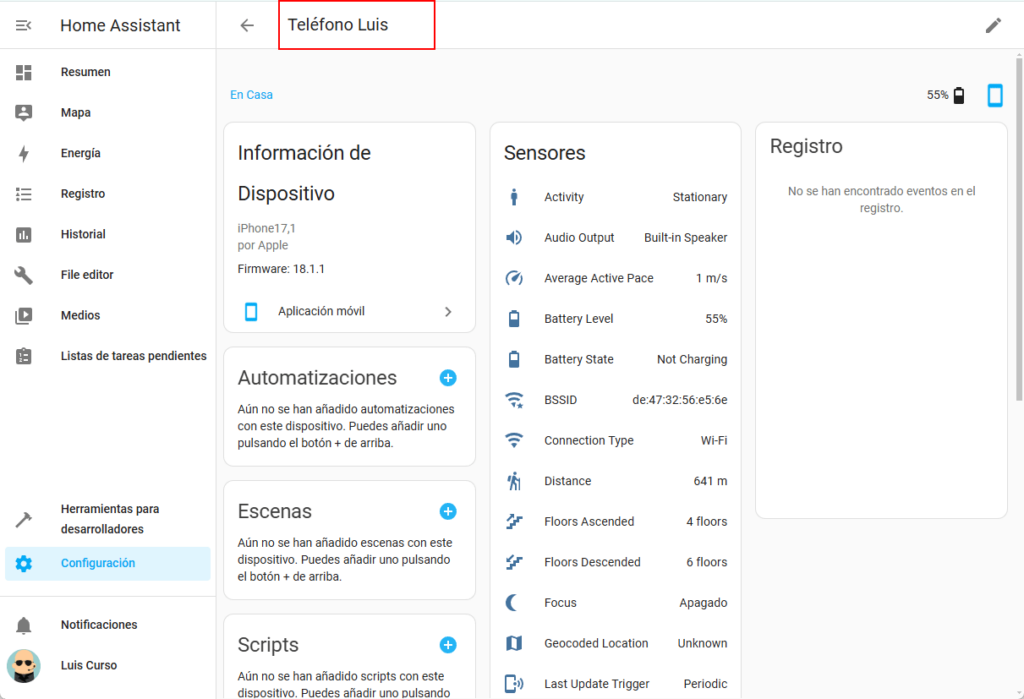Screen dimensions: 1024x699
Task: Add a new script with plus icon
Action: click(448, 645)
